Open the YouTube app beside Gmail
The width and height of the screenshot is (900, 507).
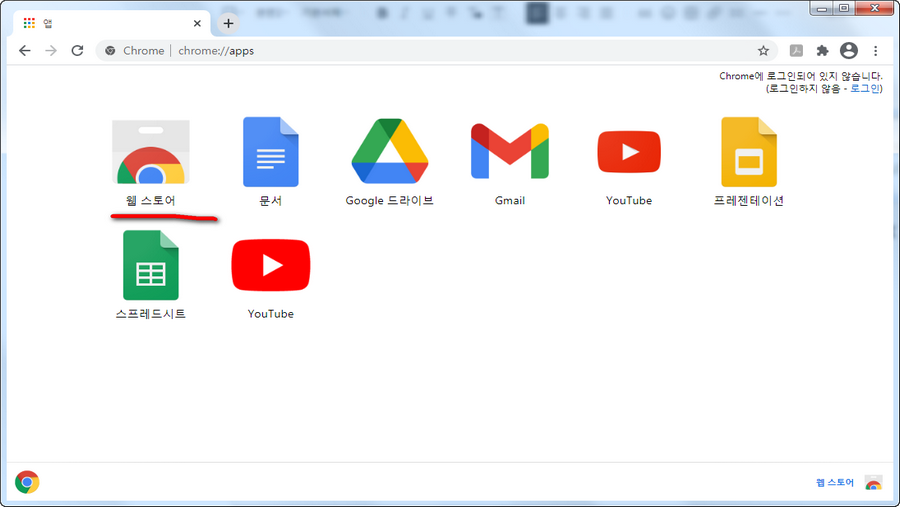[629, 152]
